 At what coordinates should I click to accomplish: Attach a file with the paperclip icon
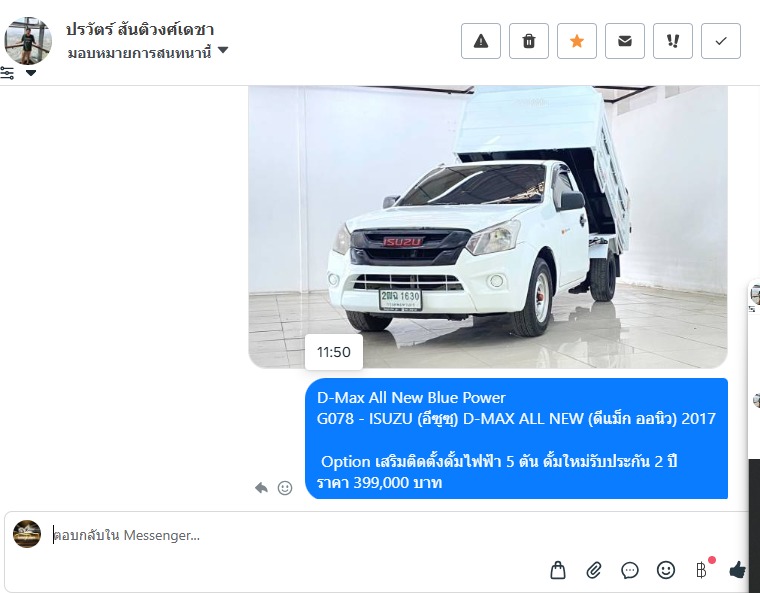(594, 570)
